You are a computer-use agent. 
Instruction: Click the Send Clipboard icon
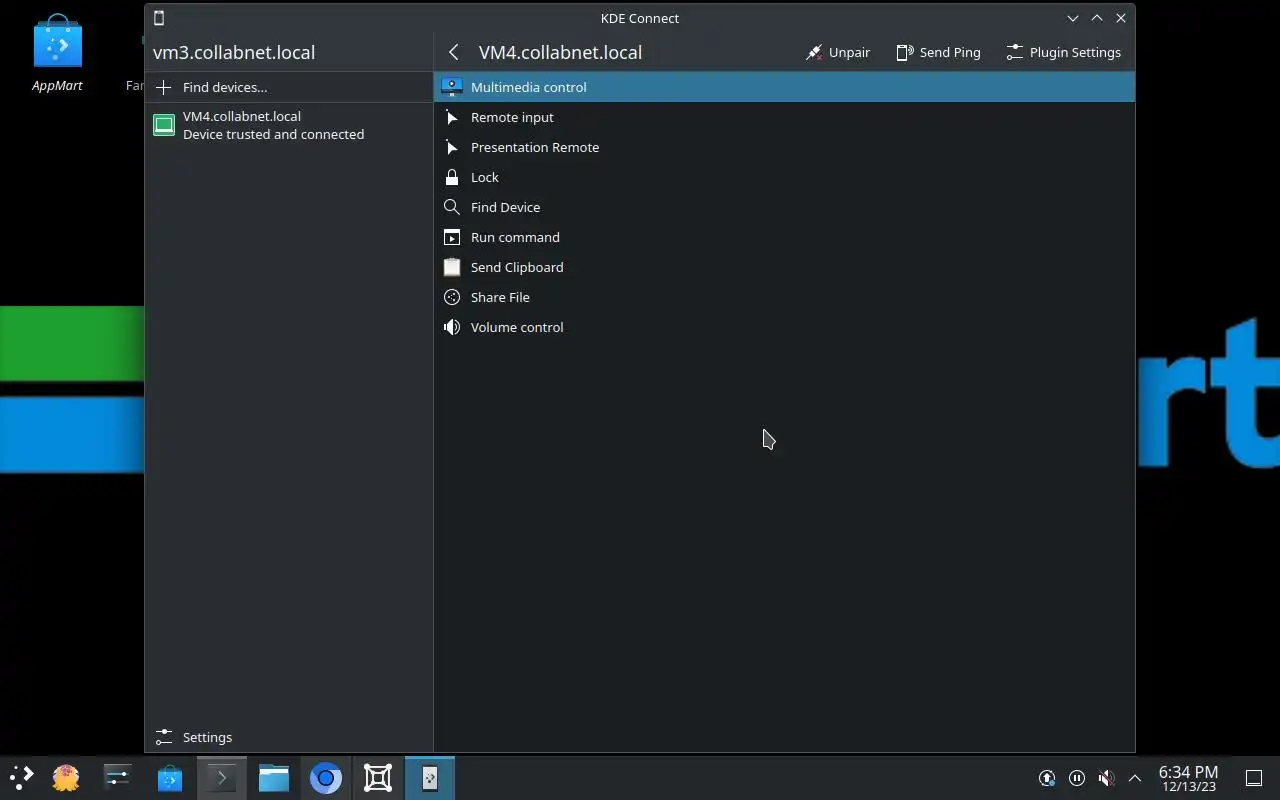[452, 267]
